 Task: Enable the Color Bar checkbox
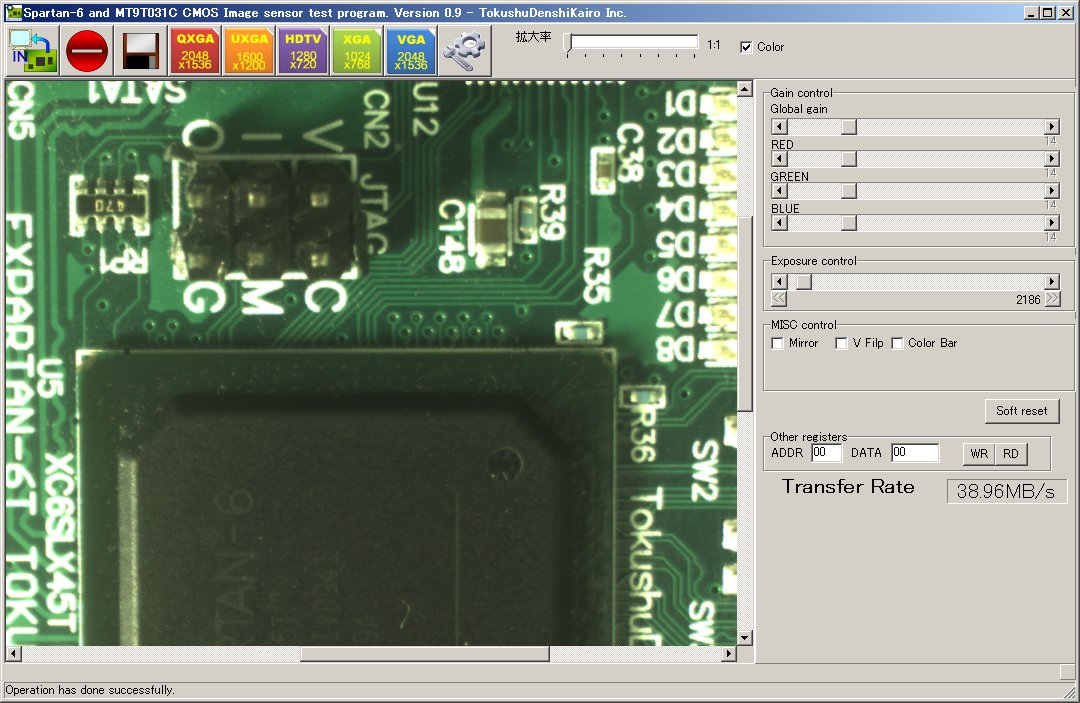pos(897,344)
